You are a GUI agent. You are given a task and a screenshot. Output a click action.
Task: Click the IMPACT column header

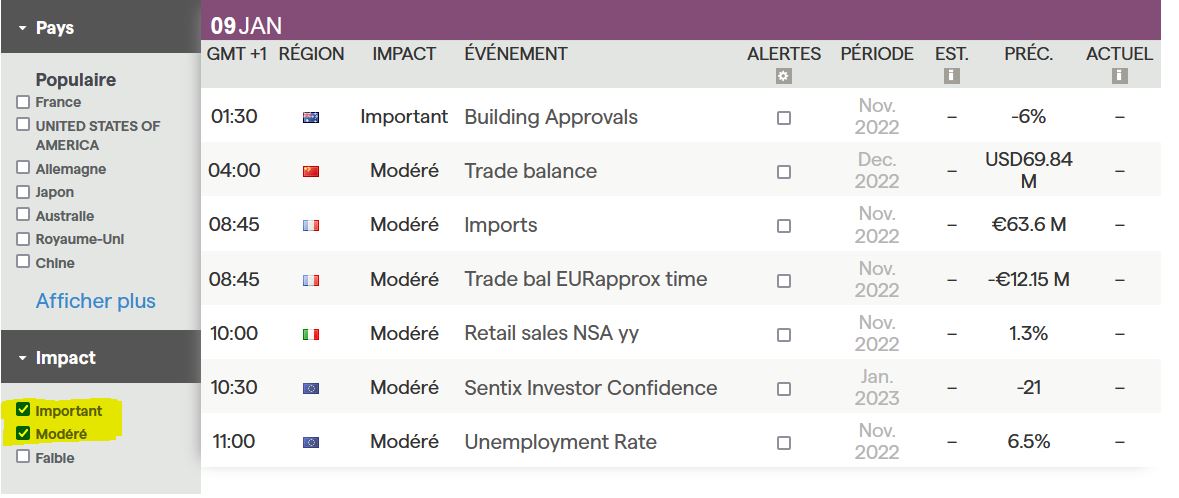(404, 54)
